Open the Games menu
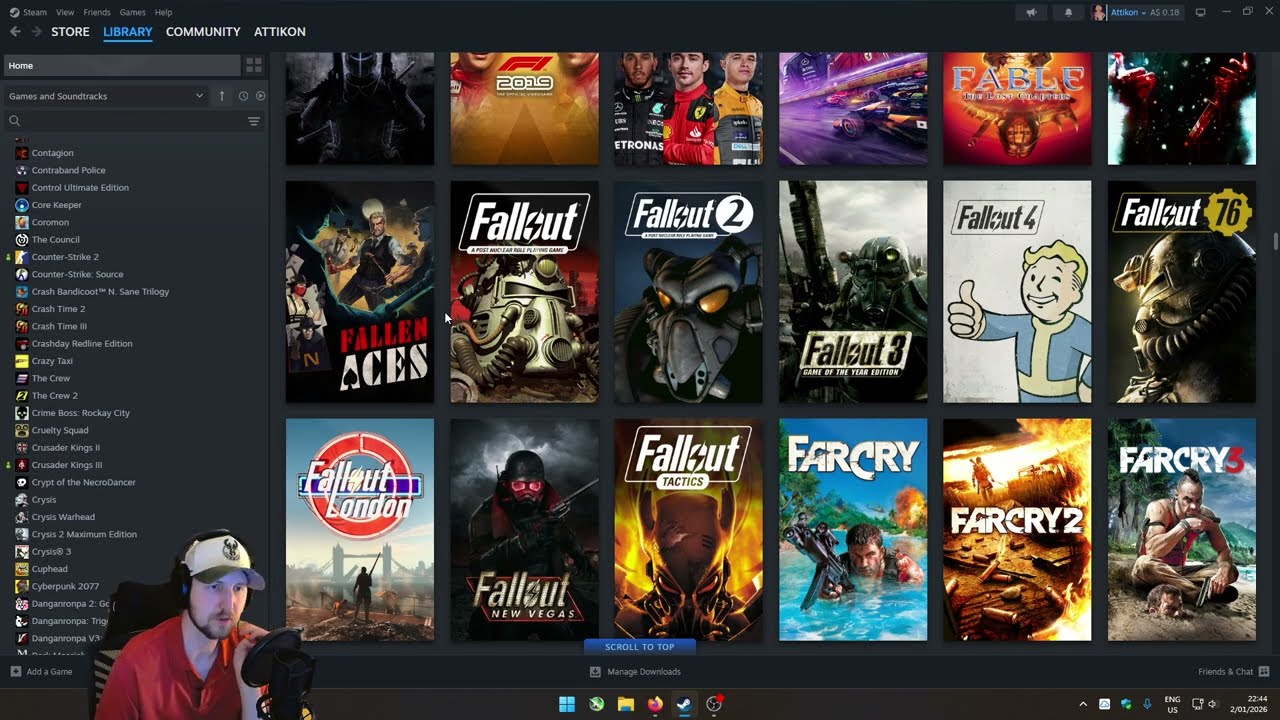This screenshot has width=1280, height=720. tap(132, 12)
